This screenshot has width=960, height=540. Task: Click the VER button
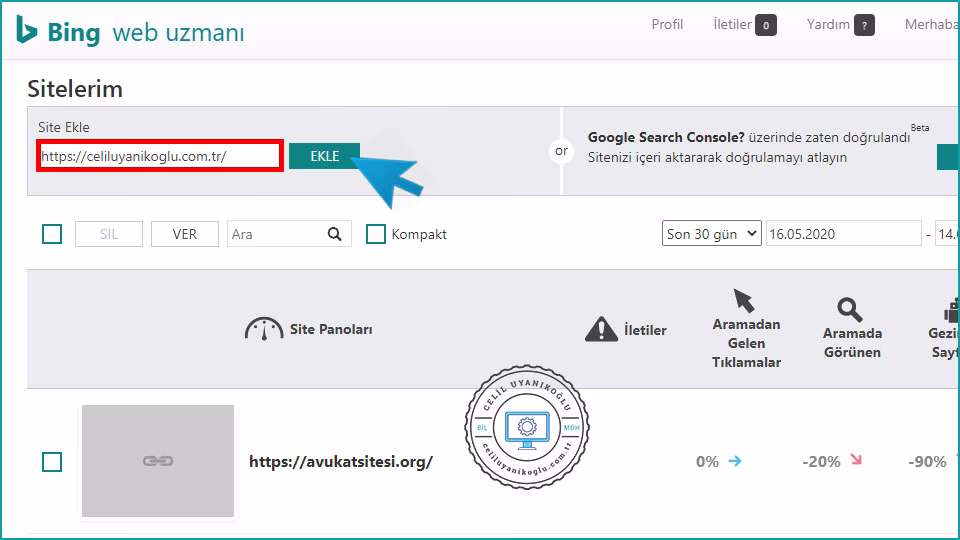tap(185, 234)
